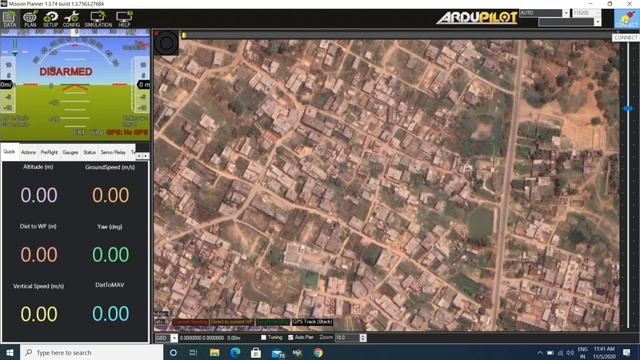Open Google Chrome from taskbar
The image size is (640, 360).
318,352
